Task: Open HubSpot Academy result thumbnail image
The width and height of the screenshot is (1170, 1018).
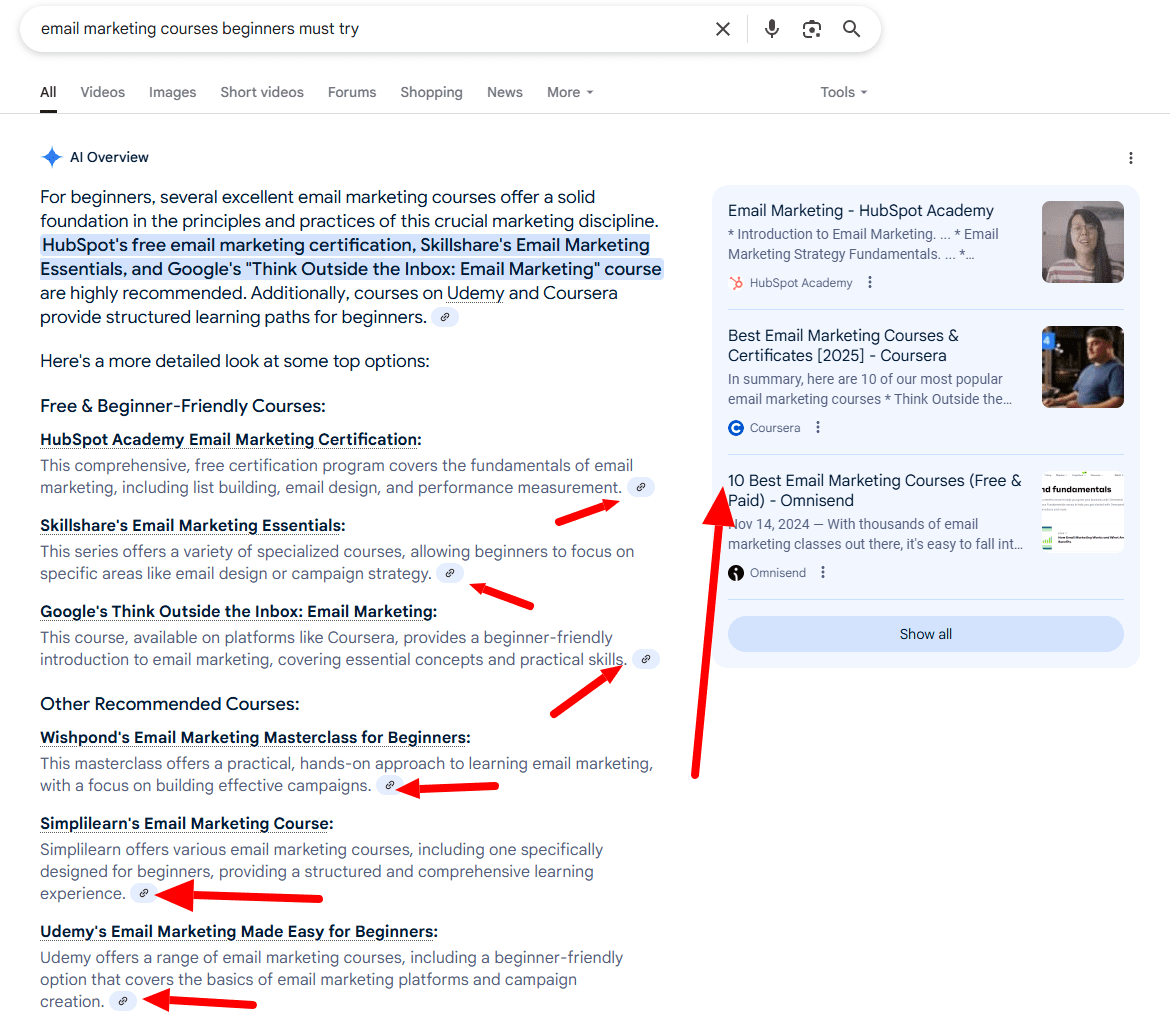Action: 1083,242
